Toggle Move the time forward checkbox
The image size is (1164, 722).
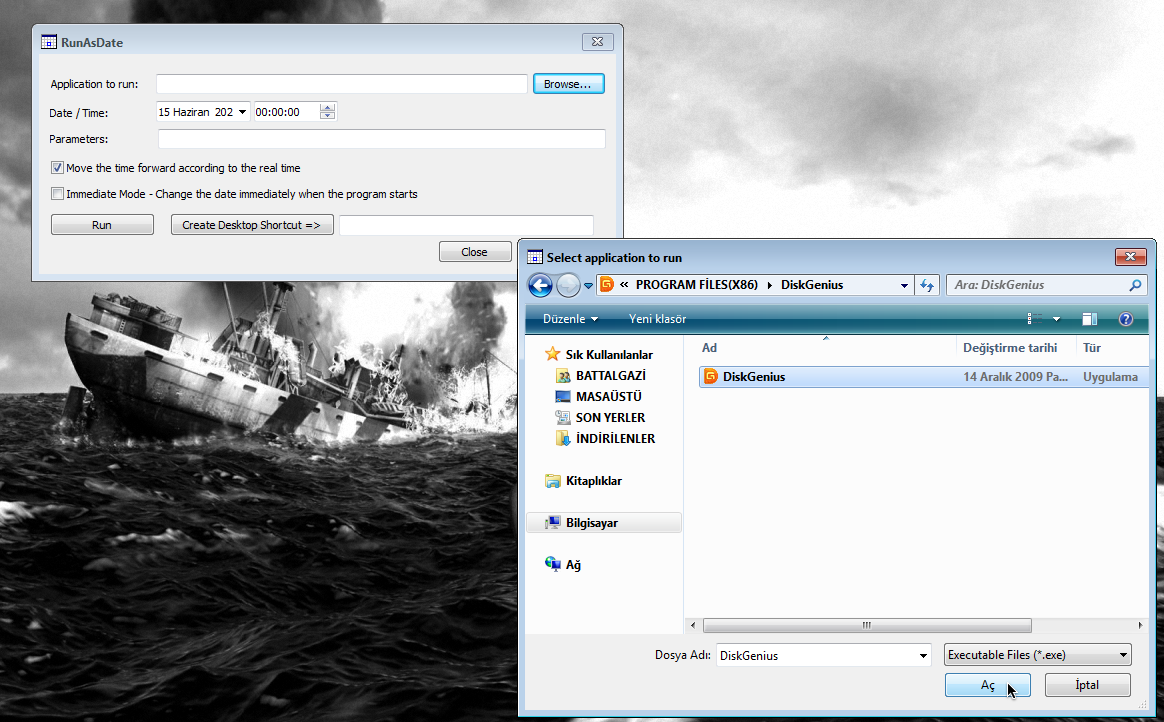tap(57, 168)
